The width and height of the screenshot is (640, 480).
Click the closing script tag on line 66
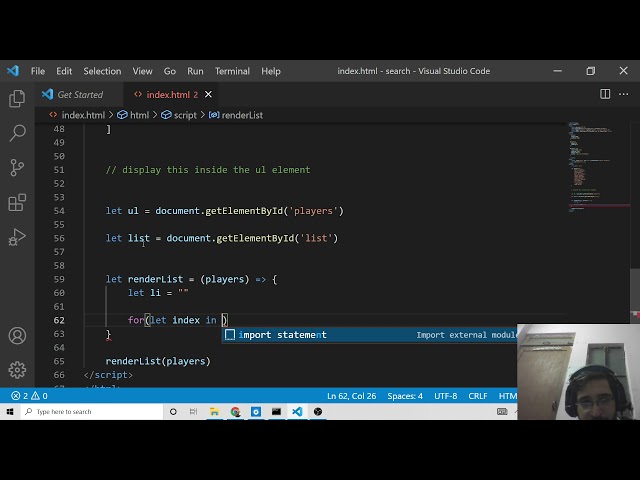tap(108, 375)
